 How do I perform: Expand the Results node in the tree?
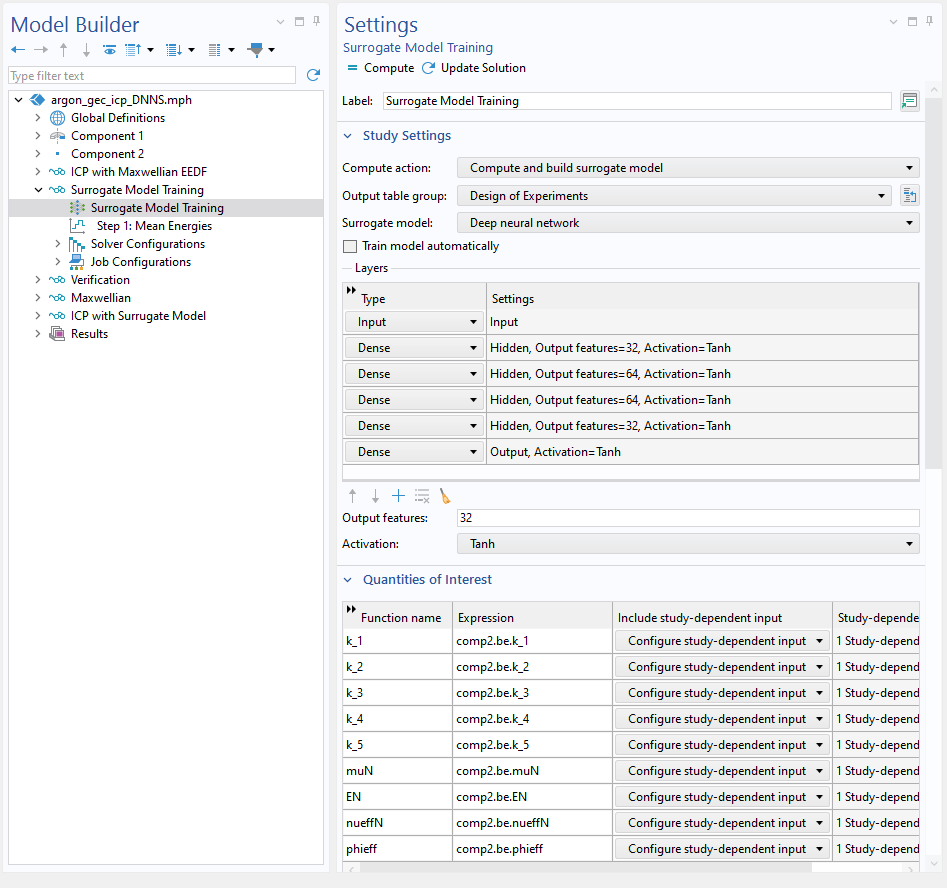pyautogui.click(x=38, y=334)
